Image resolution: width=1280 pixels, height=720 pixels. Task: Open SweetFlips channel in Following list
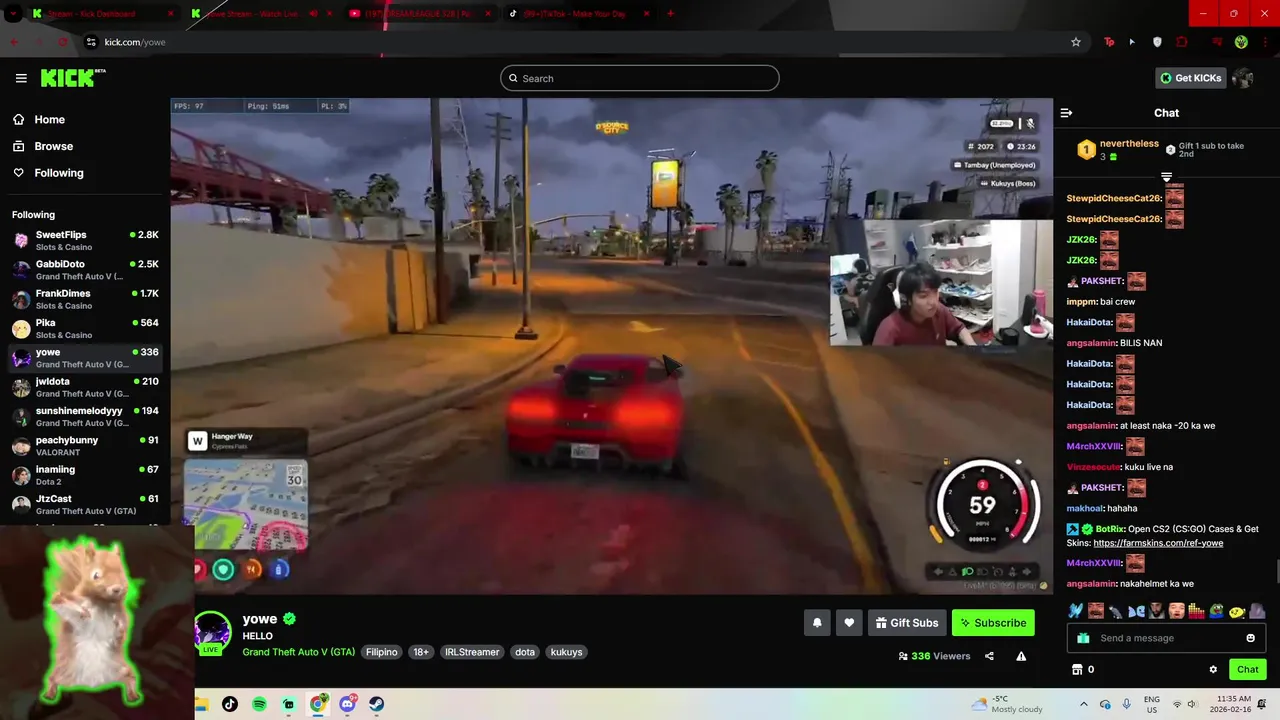click(x=85, y=240)
